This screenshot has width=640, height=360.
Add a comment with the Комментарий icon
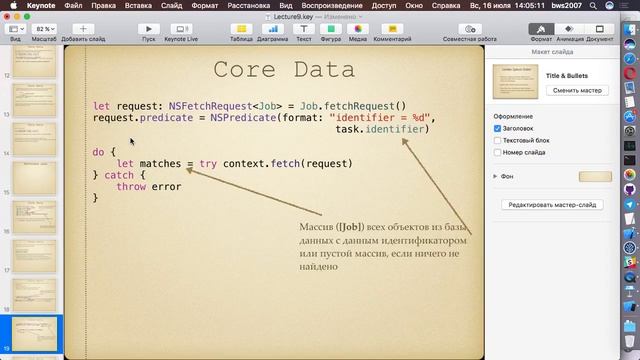[x=392, y=29]
